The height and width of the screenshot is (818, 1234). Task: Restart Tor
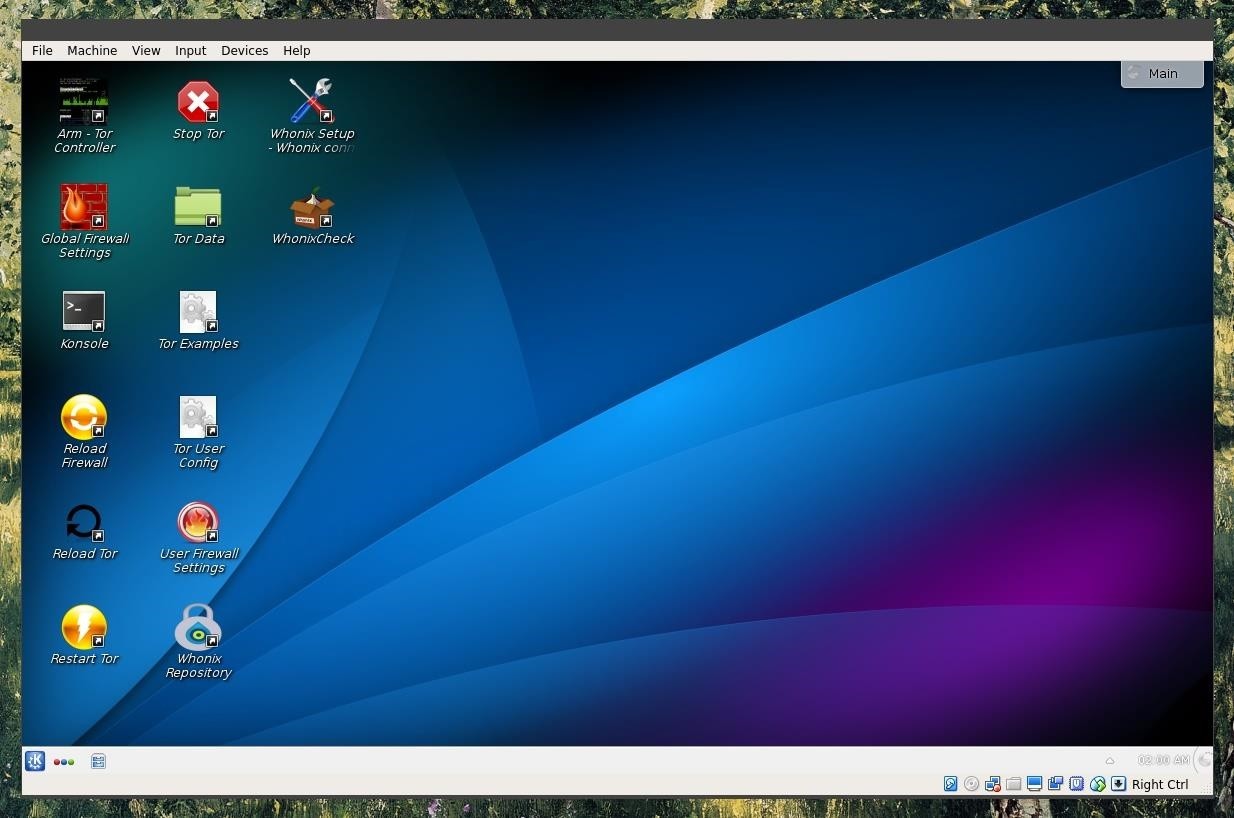point(84,628)
